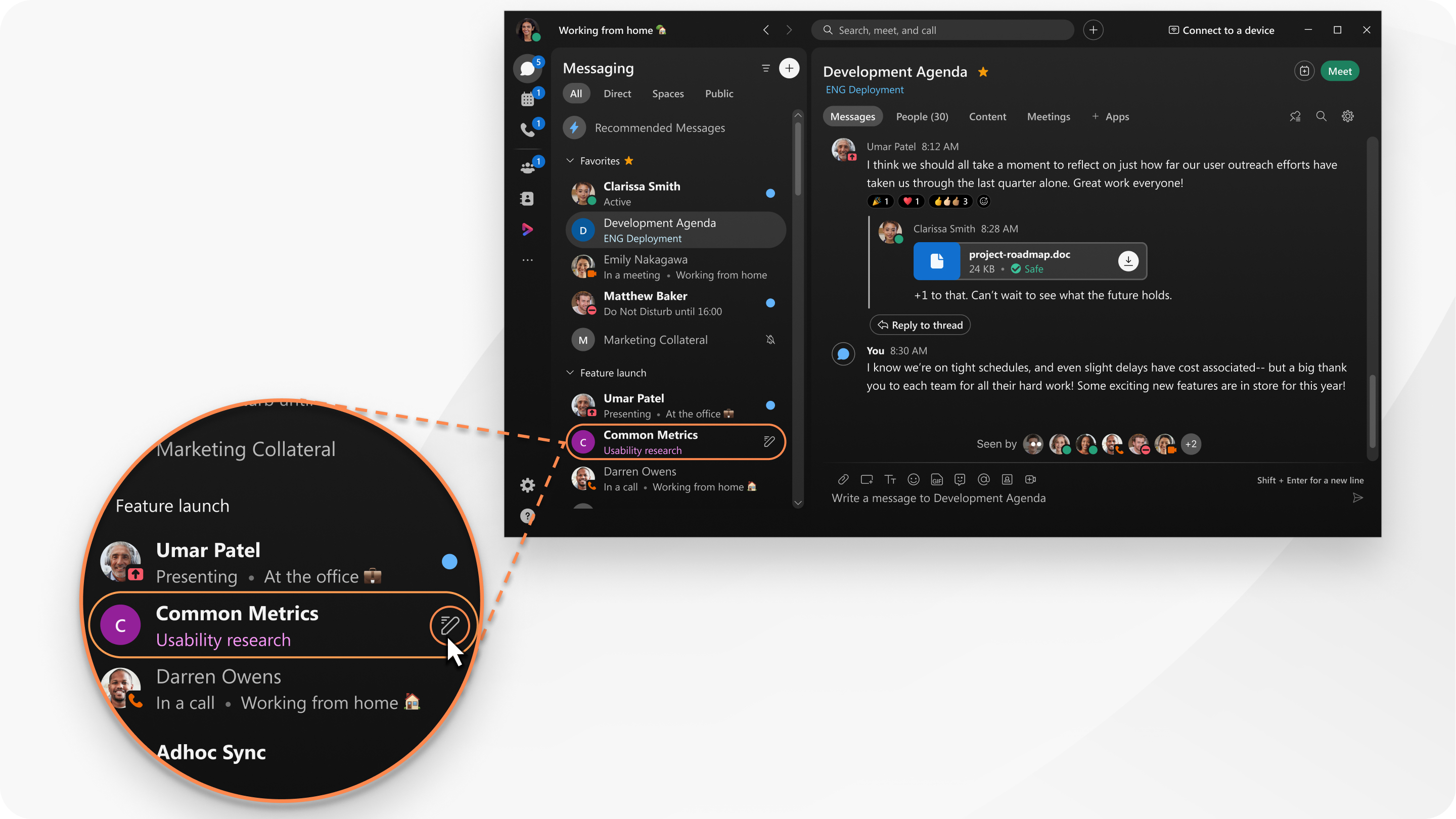Toggle navigation forward arrow at top
Viewport: 1456px width, 819px height.
(789, 30)
